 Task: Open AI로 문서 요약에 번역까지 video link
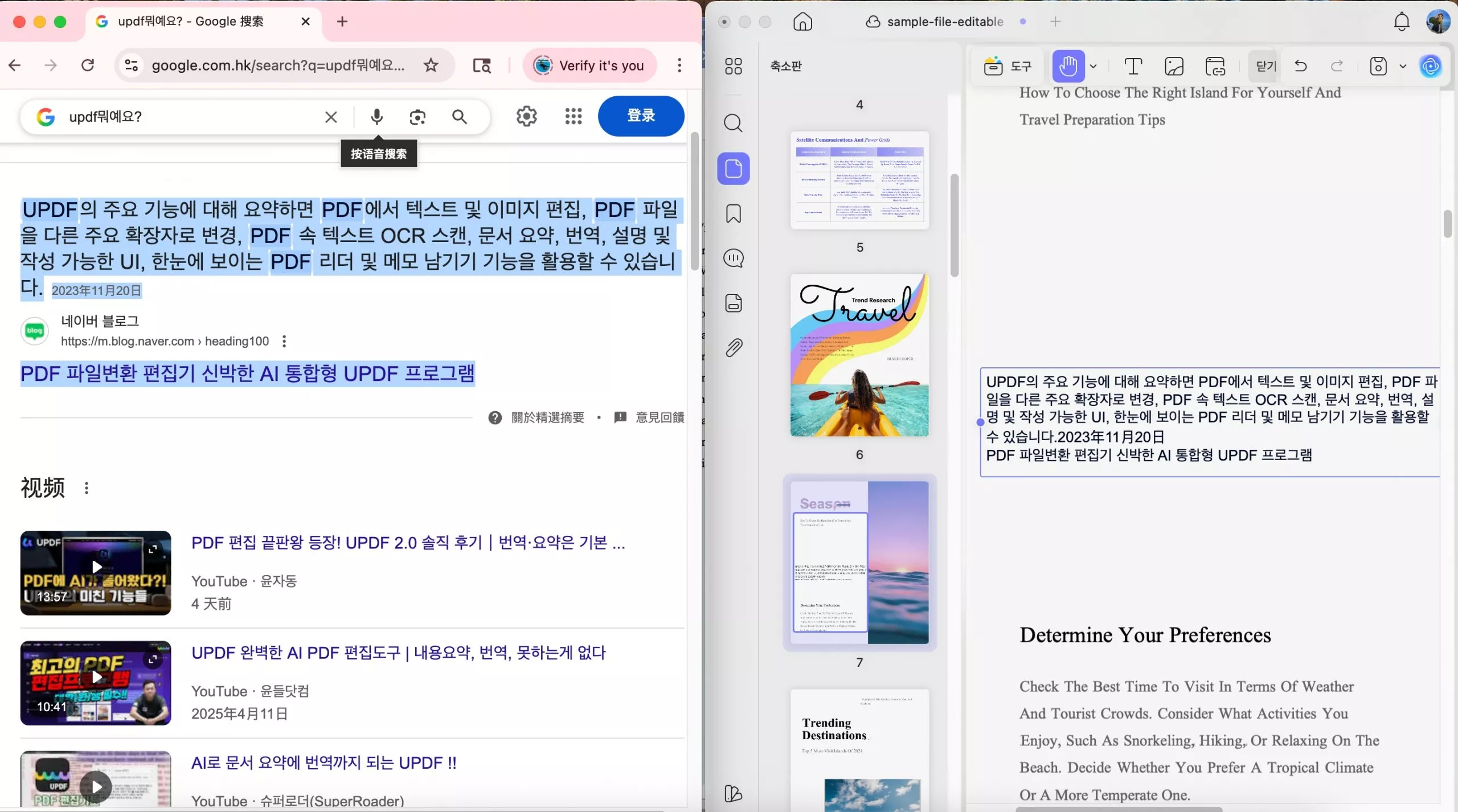pyautogui.click(x=324, y=762)
